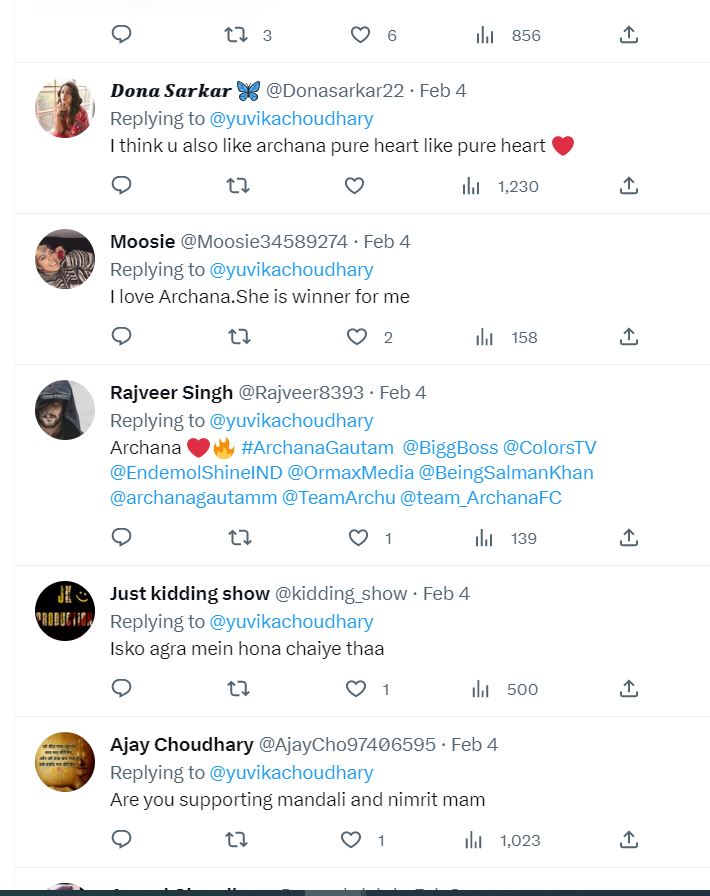Image resolution: width=710 pixels, height=896 pixels.
Task: Like Dona Sarkar's reply
Action: tap(353, 185)
